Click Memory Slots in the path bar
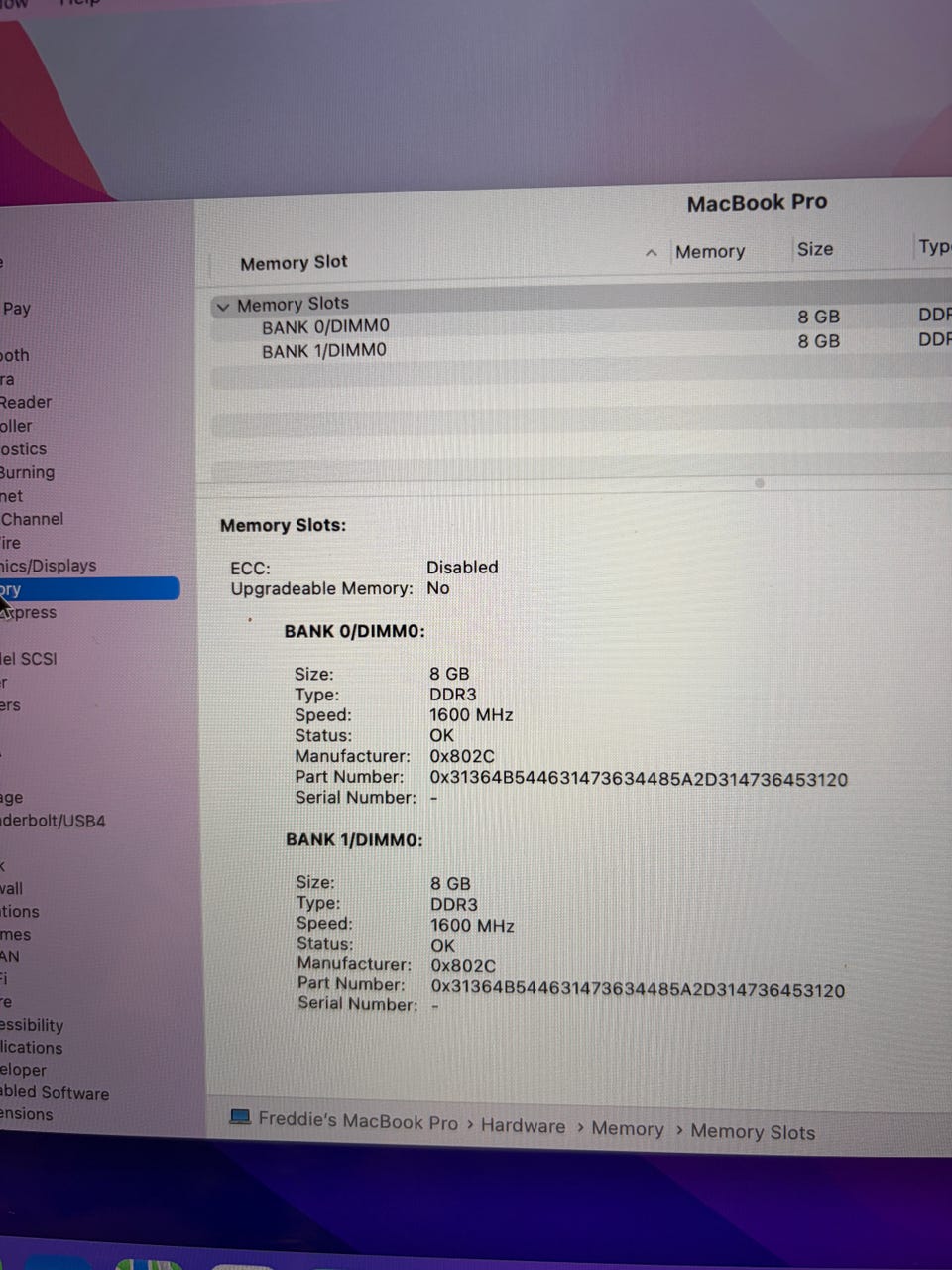This screenshot has height=1270, width=952. click(753, 1132)
